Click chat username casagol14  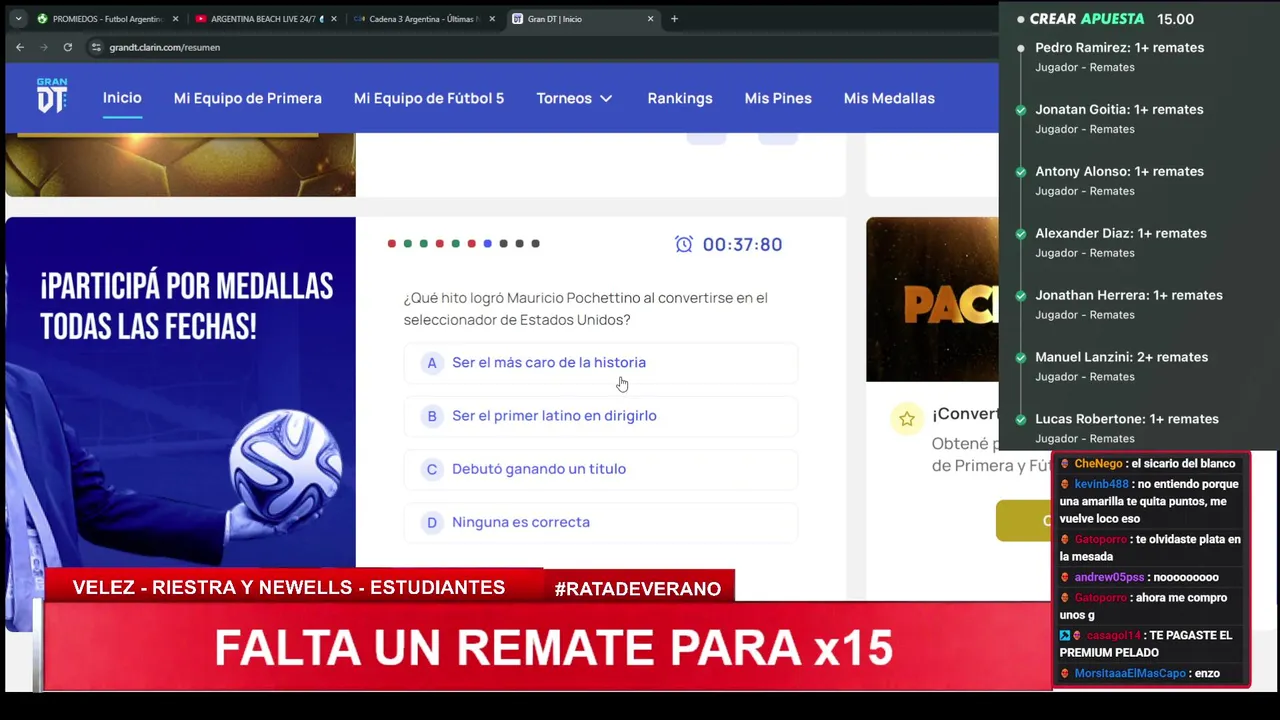point(1113,636)
